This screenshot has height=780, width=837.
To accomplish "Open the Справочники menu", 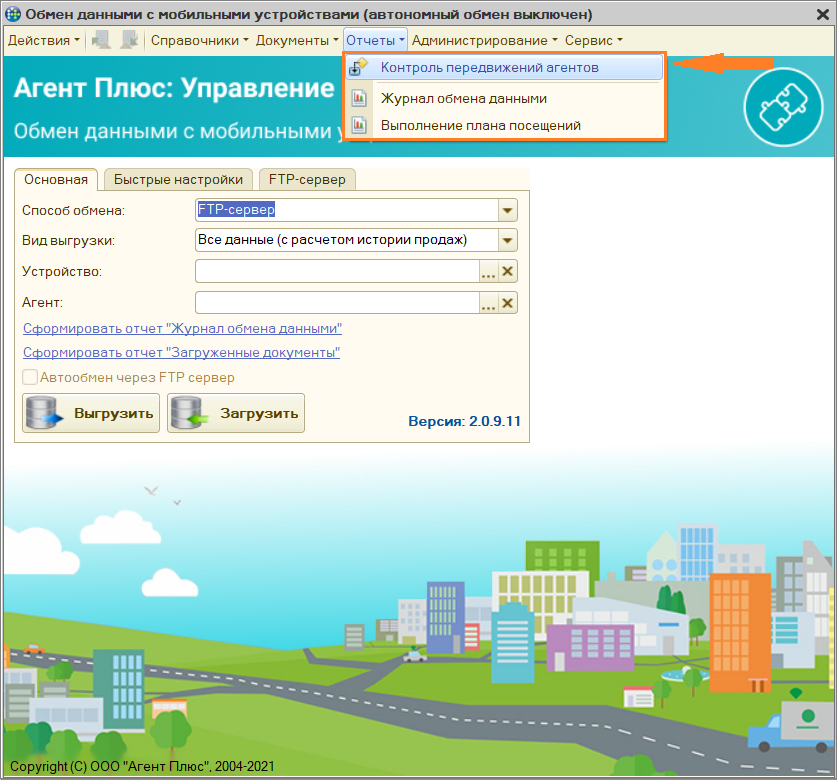I will pyautogui.click(x=200, y=41).
